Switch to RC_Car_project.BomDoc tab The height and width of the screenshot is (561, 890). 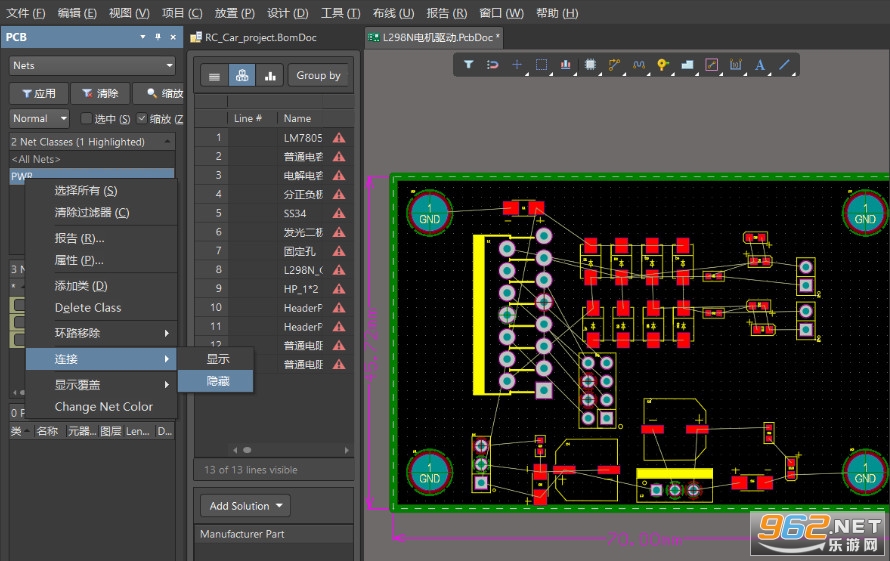click(x=253, y=37)
